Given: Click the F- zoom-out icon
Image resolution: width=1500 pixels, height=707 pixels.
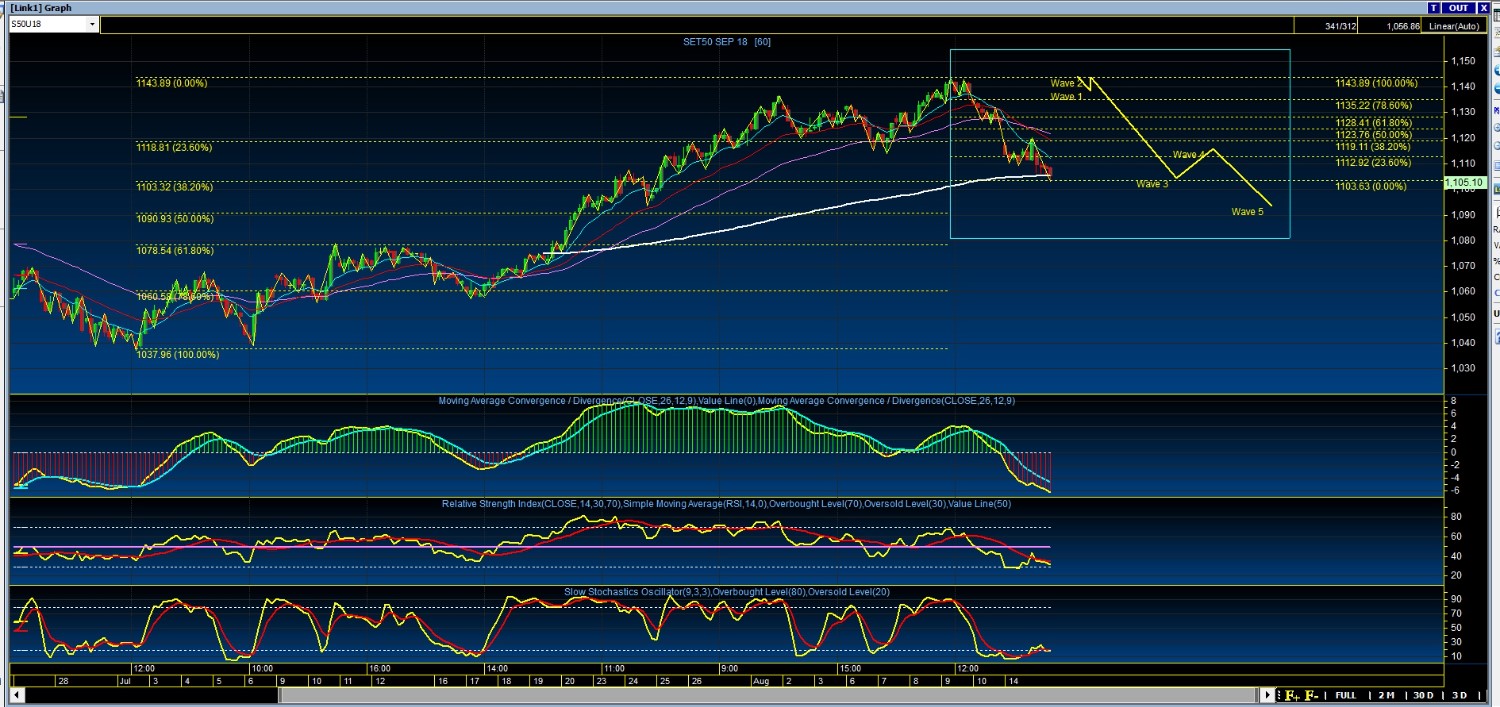Looking at the screenshot, I should coord(1311,695).
